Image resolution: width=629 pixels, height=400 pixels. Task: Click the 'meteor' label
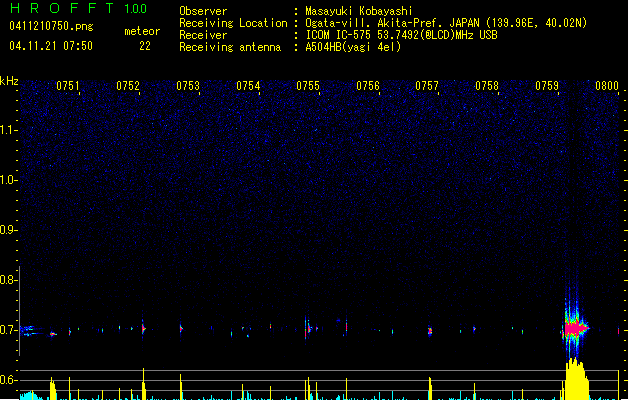point(142,31)
